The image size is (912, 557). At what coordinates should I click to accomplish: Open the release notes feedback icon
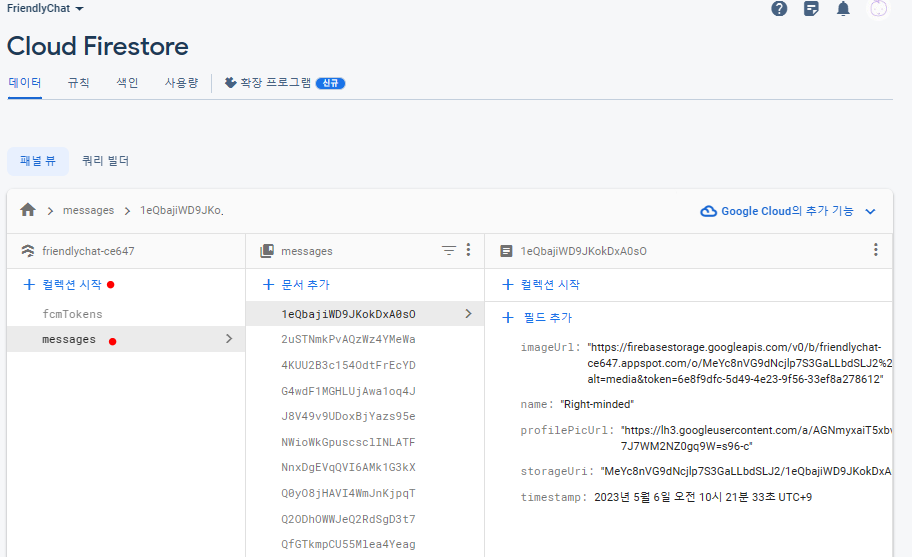pos(811,9)
